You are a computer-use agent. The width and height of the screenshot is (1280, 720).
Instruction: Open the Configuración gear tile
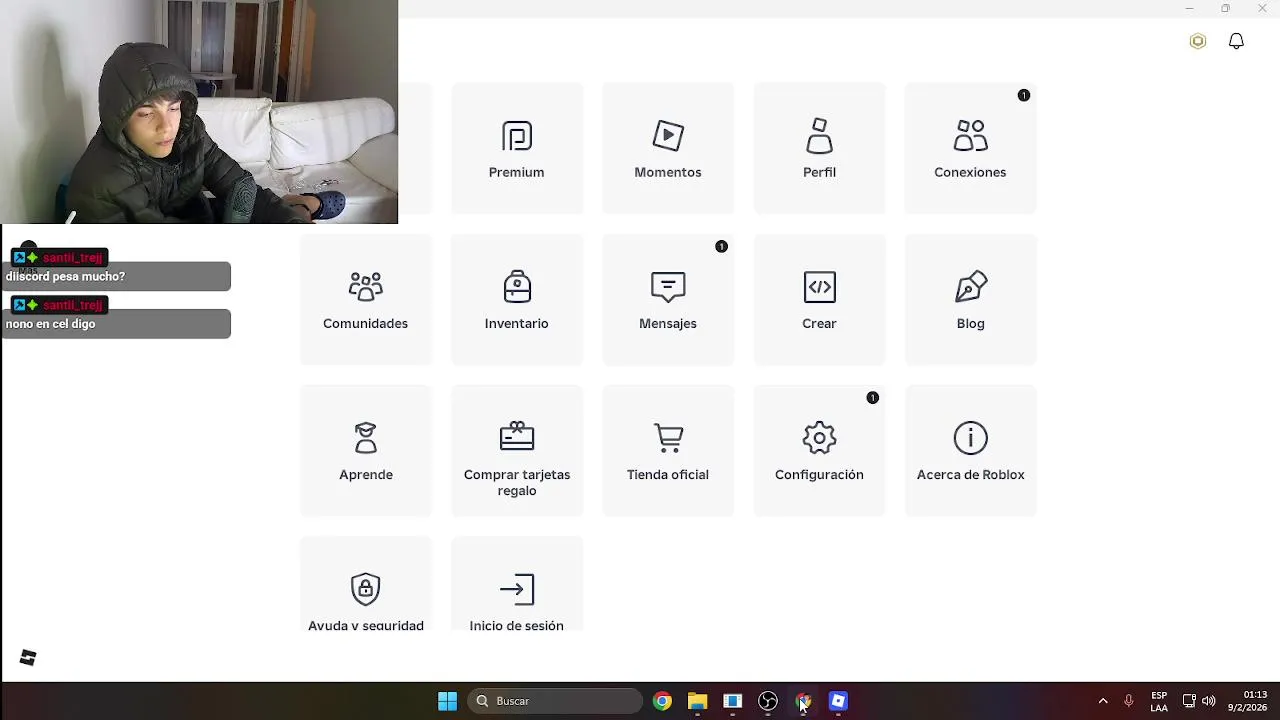click(x=819, y=451)
